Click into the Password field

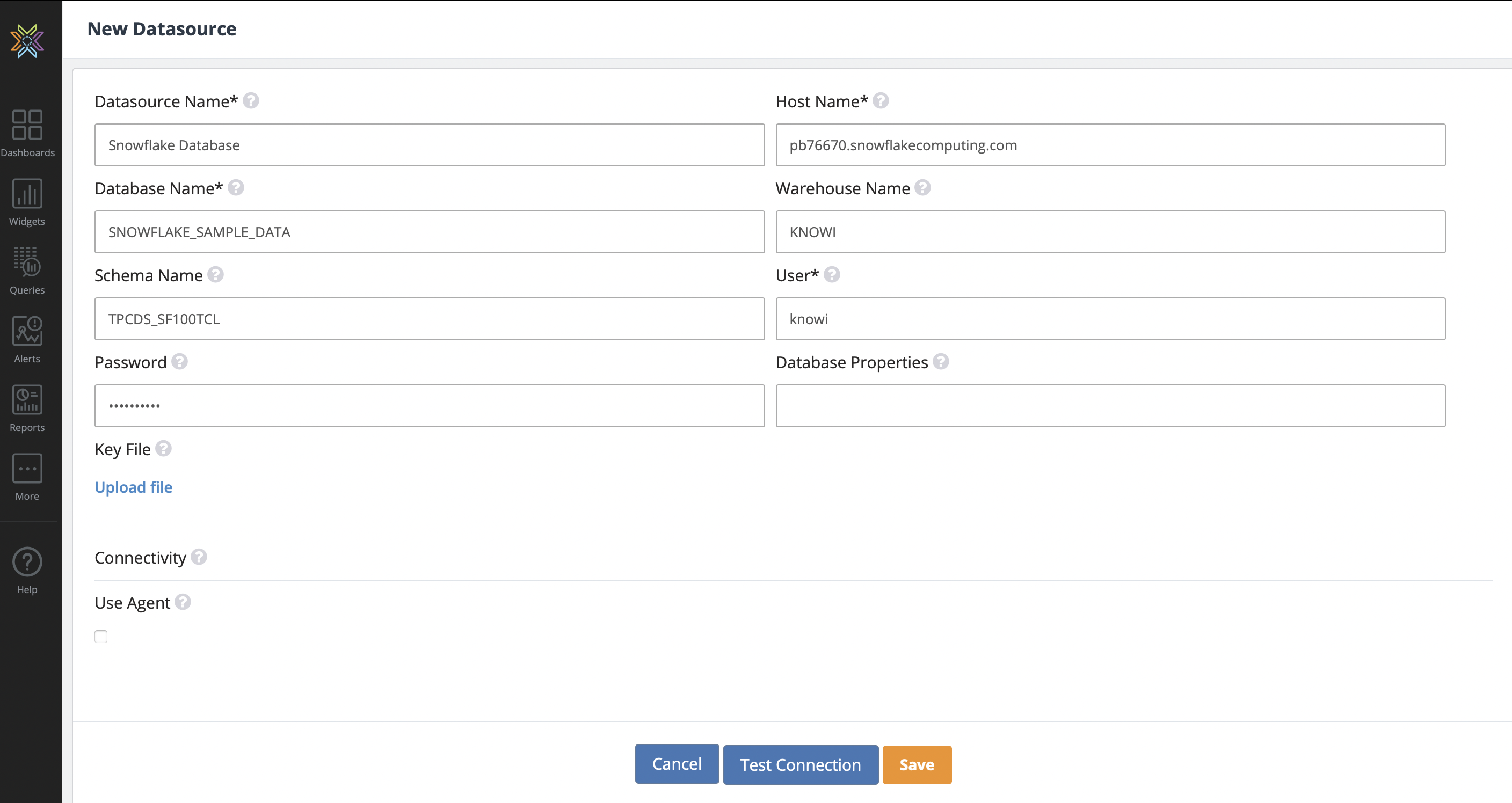(429, 406)
